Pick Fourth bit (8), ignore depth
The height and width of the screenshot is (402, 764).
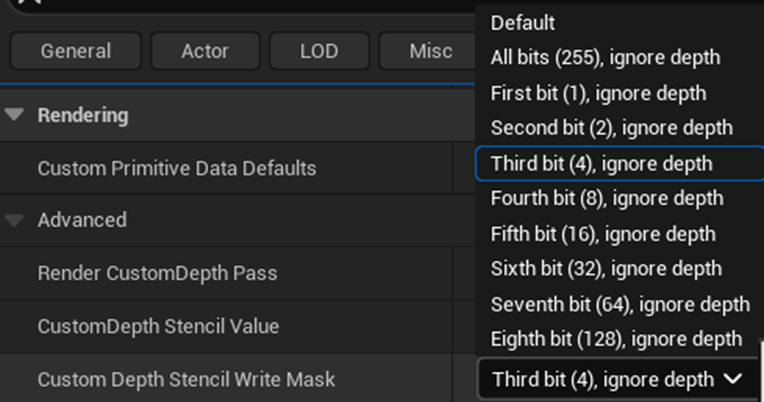pyautogui.click(x=606, y=198)
